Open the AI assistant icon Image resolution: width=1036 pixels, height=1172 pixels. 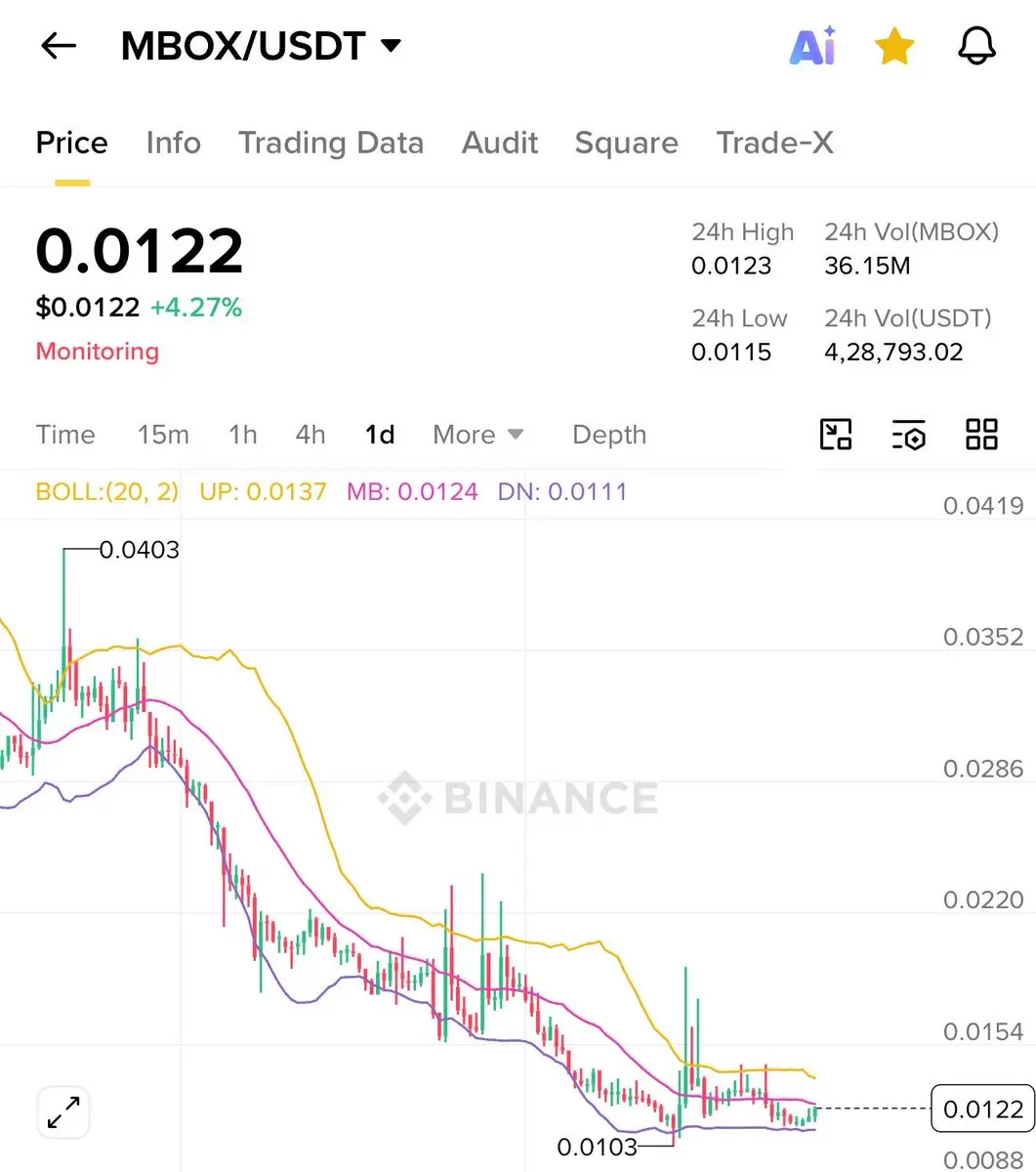click(812, 46)
